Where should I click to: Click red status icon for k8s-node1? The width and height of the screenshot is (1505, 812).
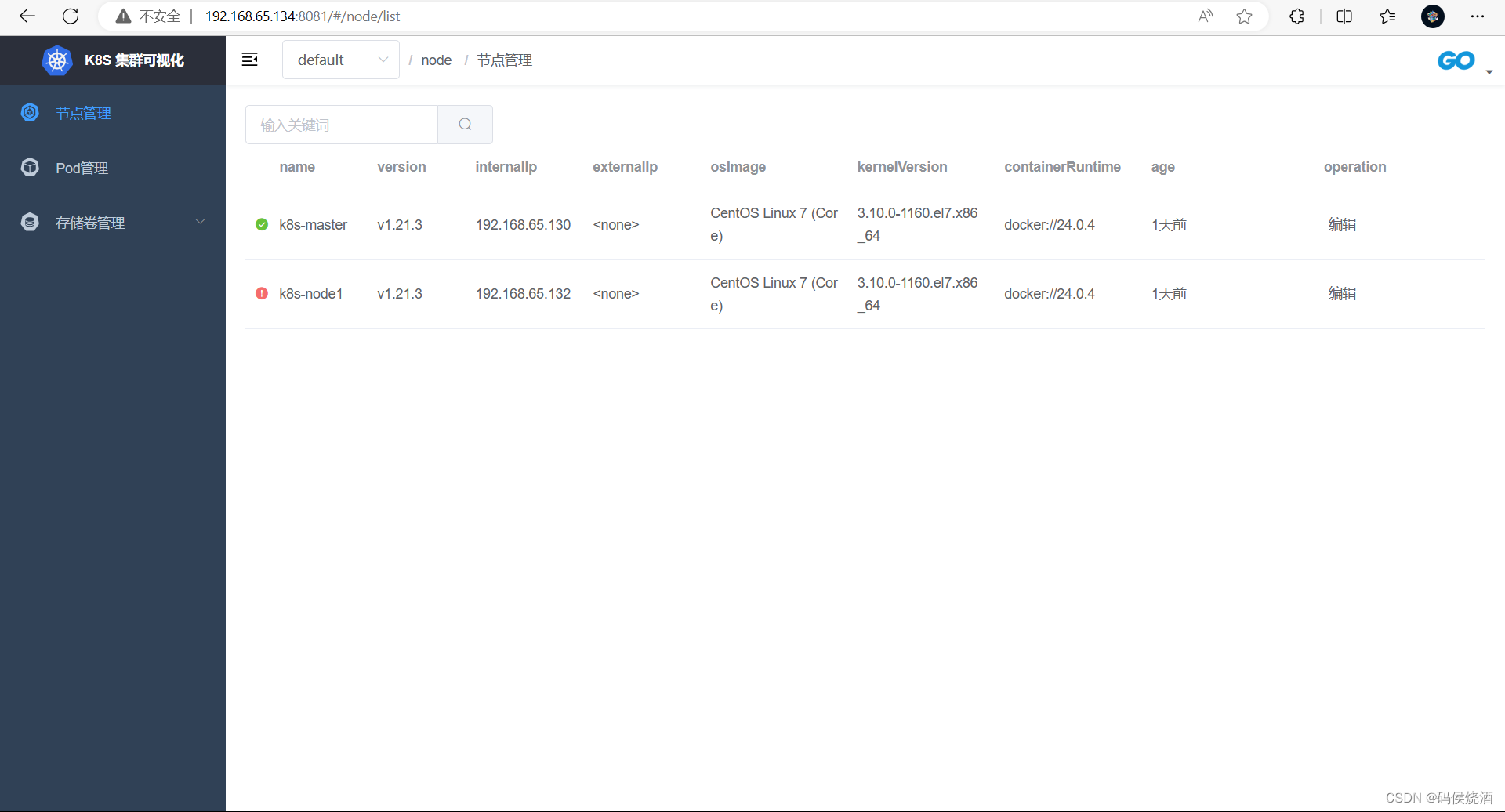click(x=262, y=294)
